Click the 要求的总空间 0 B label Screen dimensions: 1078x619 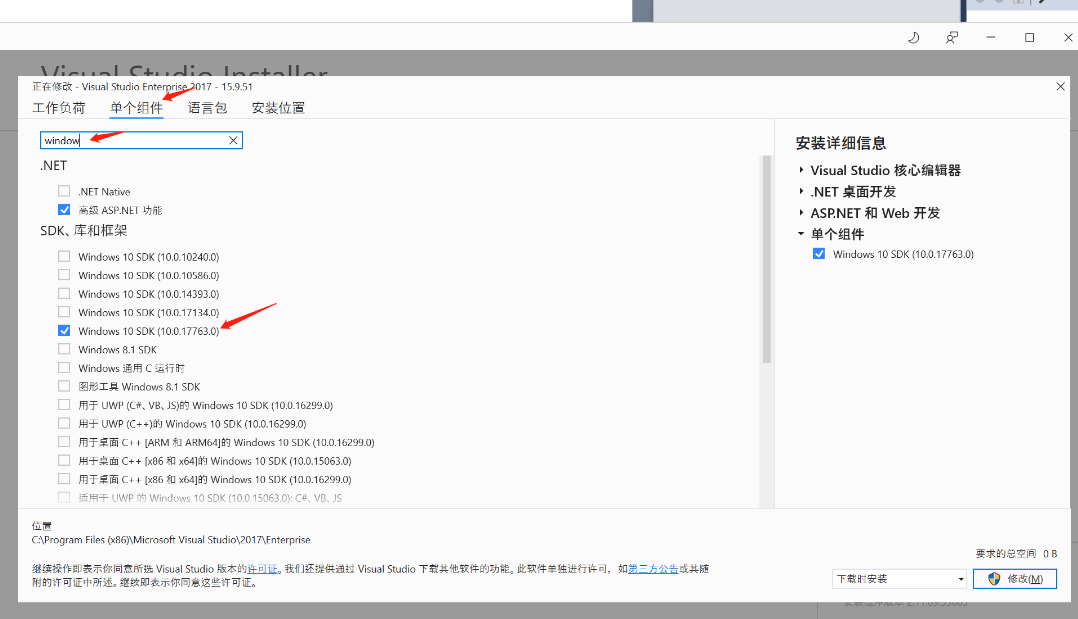(x=1016, y=554)
